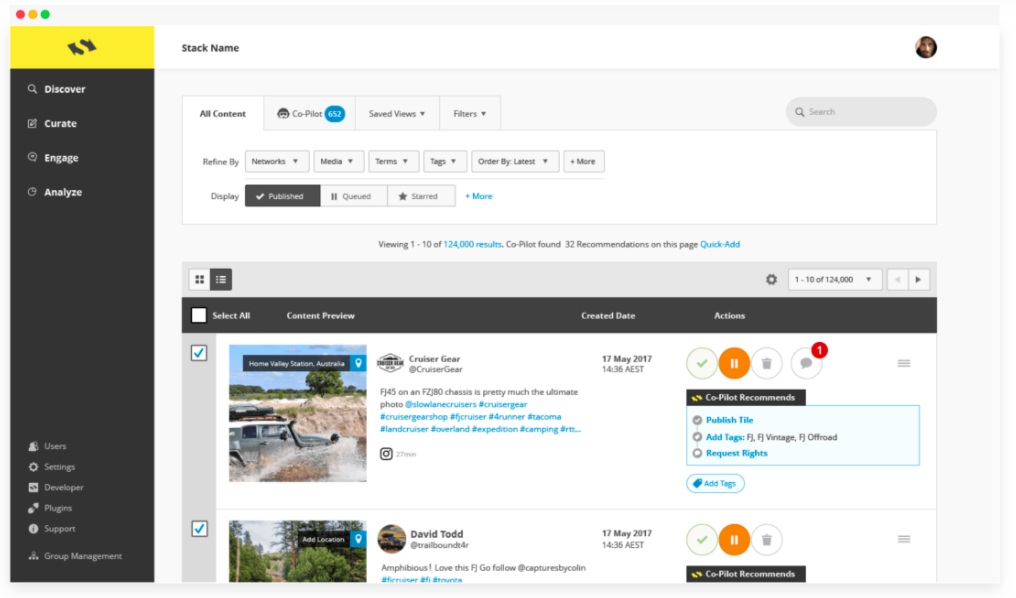Delete the Cruiser Gear post via trash icon
Screen dimensions: 1016x598
coord(767,362)
